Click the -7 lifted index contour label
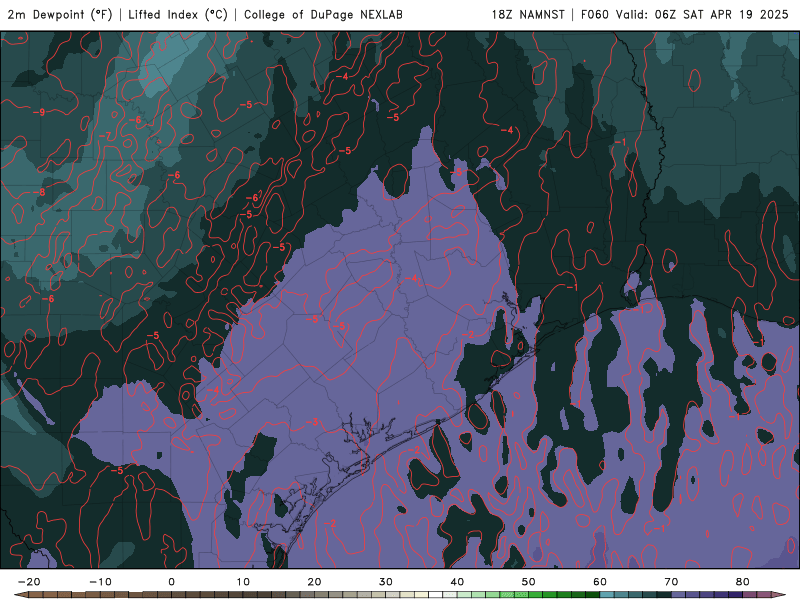Image resolution: width=800 pixels, height=600 pixels. [x=105, y=136]
